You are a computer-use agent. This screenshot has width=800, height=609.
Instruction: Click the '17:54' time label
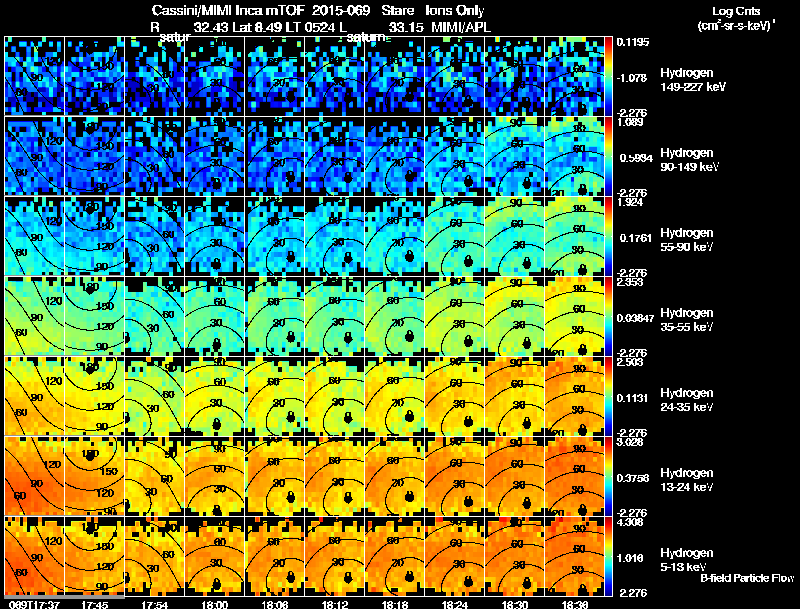point(155,604)
